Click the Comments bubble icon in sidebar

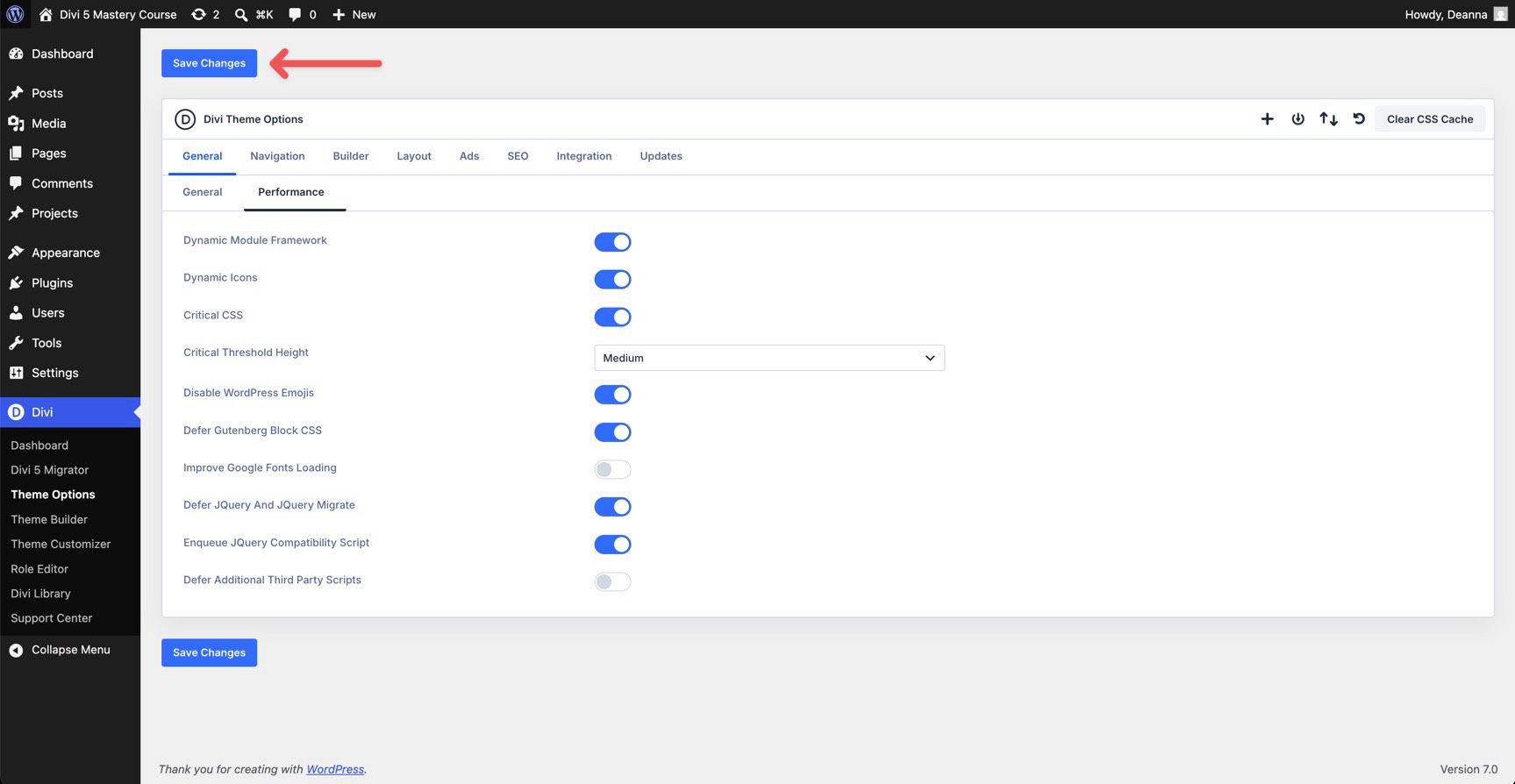coord(16,183)
